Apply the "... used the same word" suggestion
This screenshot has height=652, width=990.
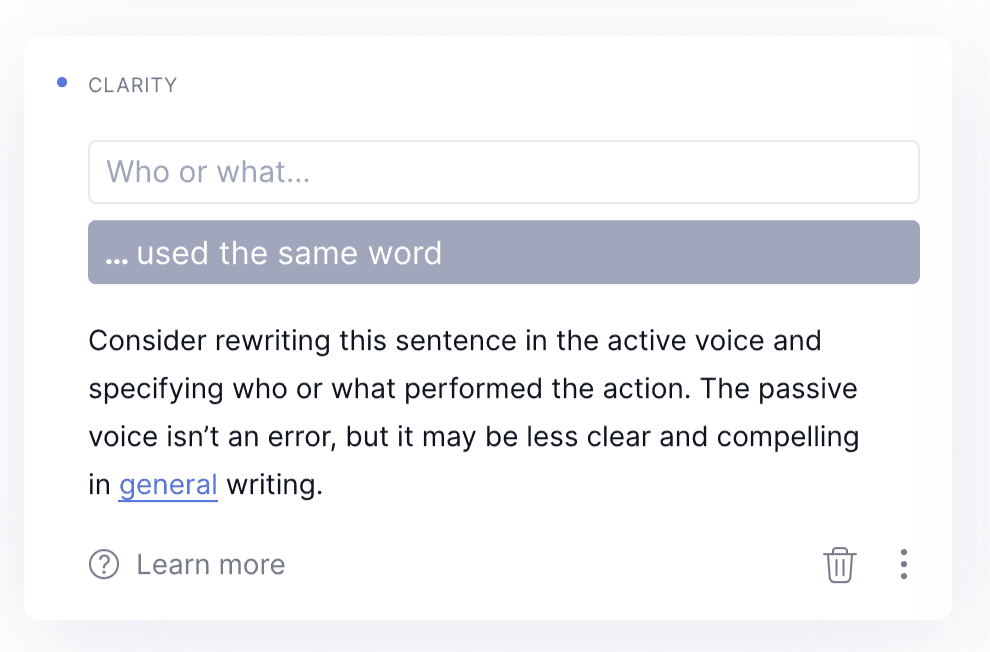[503, 252]
